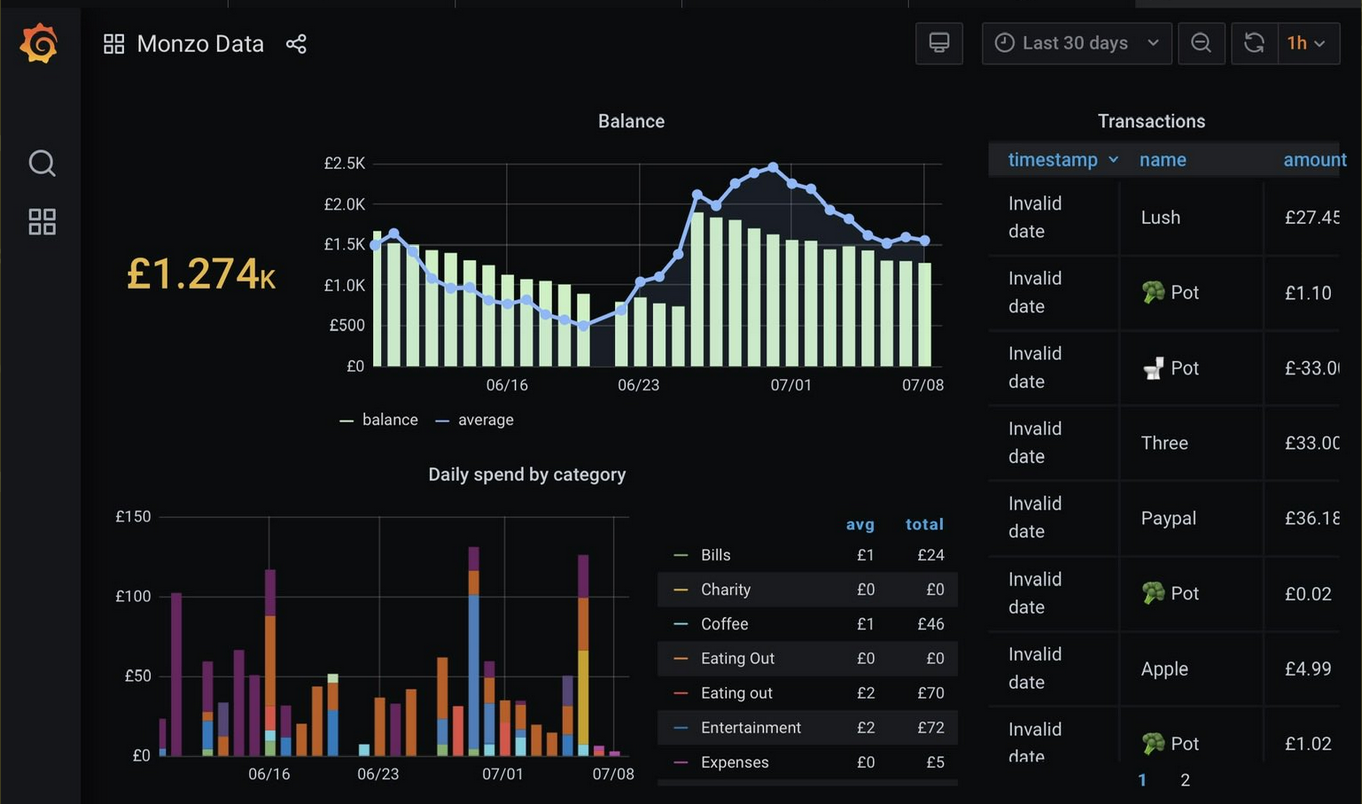The image size is (1362, 804).
Task: Sort legend by total column header
Action: pyautogui.click(x=924, y=524)
